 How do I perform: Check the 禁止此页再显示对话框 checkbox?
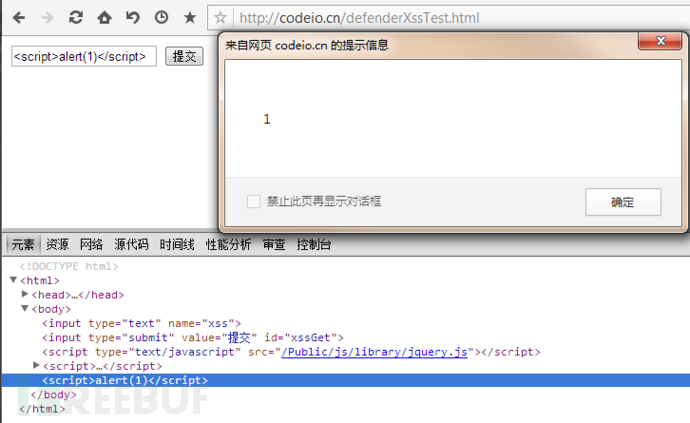click(253, 202)
